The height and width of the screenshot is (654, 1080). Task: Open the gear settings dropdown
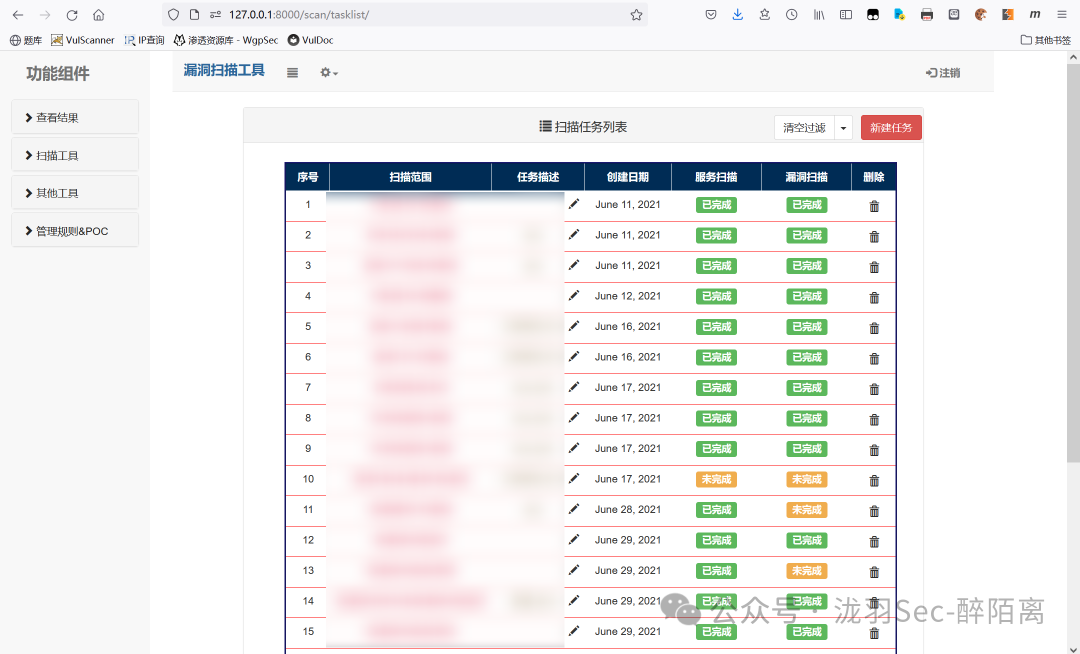(329, 72)
